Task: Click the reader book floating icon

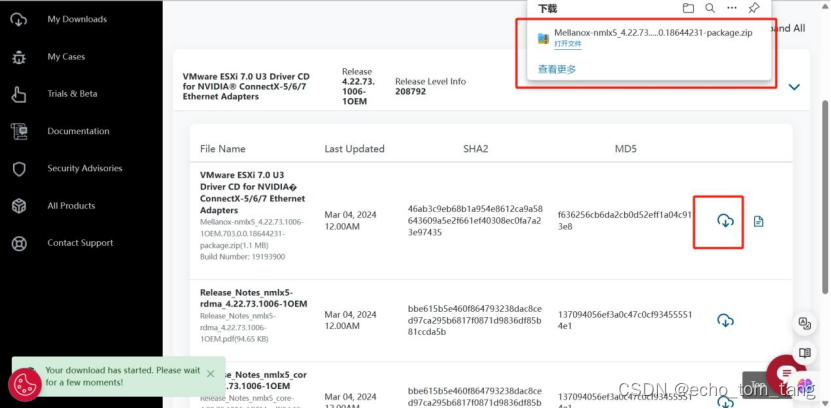Action: tap(805, 353)
